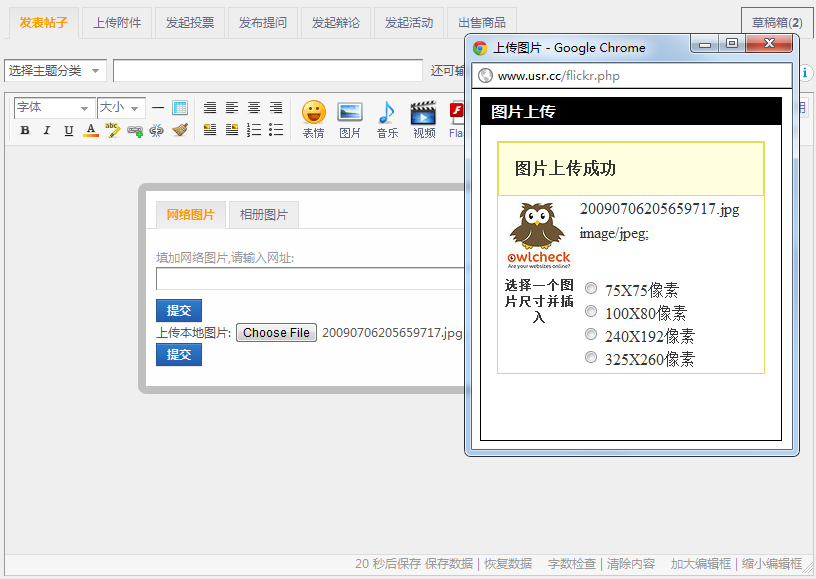Click the 清除内容 clear content link

click(632, 564)
